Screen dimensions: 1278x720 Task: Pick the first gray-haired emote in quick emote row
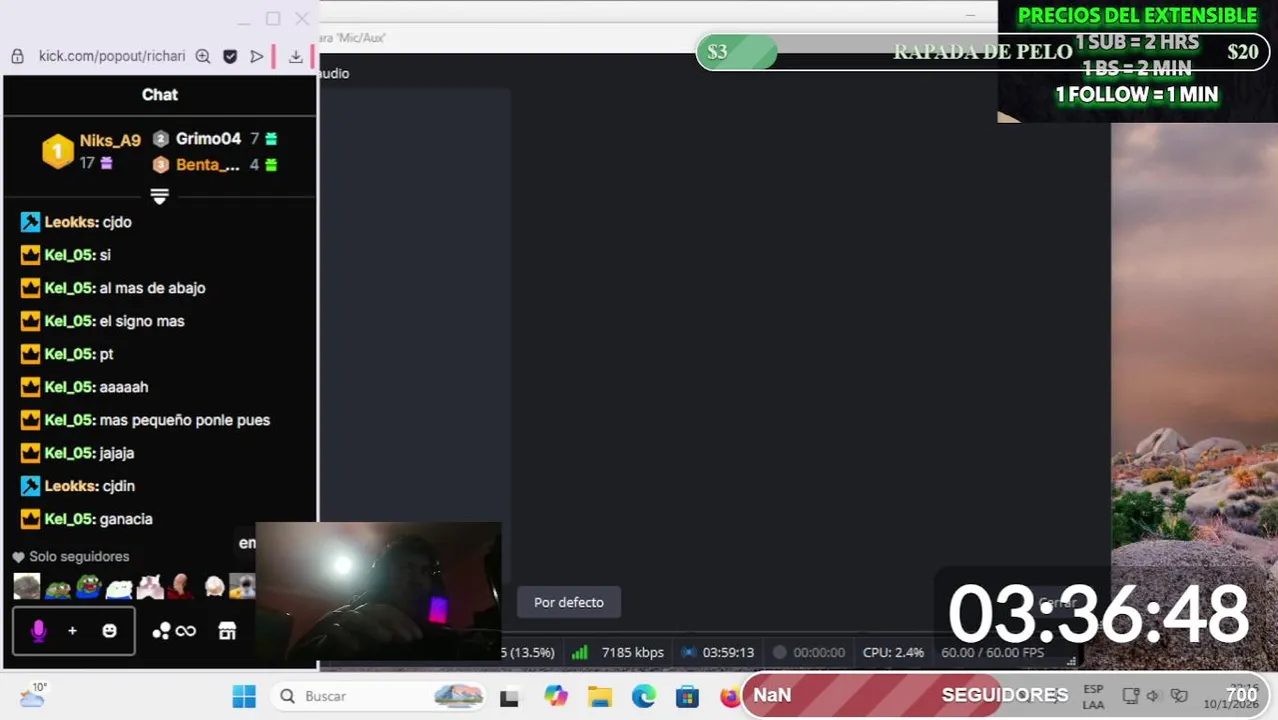click(27, 586)
